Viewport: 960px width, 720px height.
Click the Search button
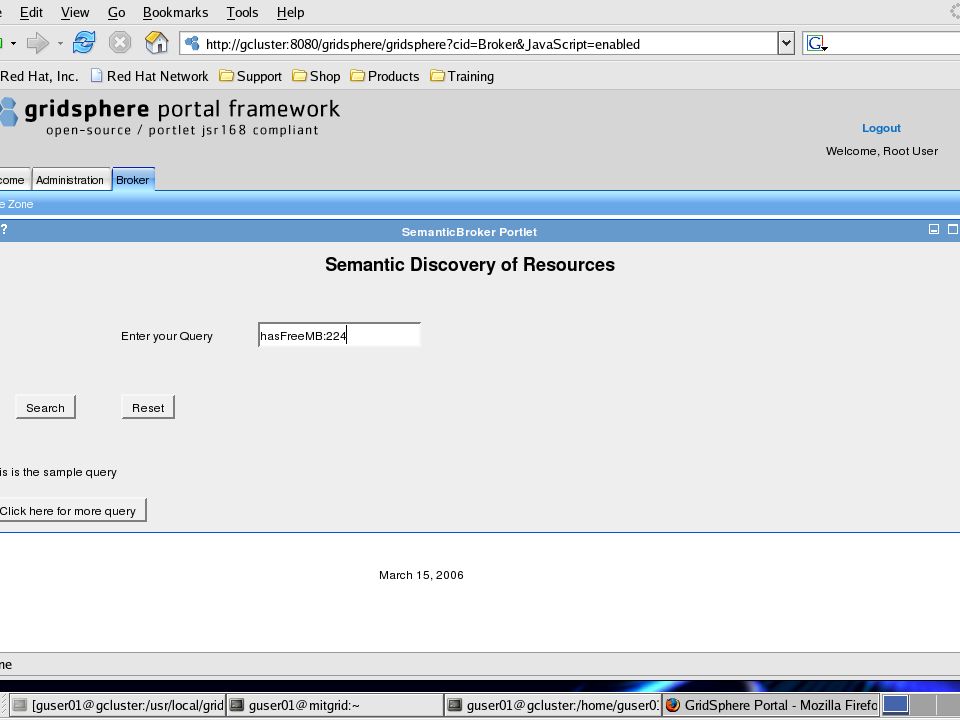pyautogui.click(x=45, y=408)
